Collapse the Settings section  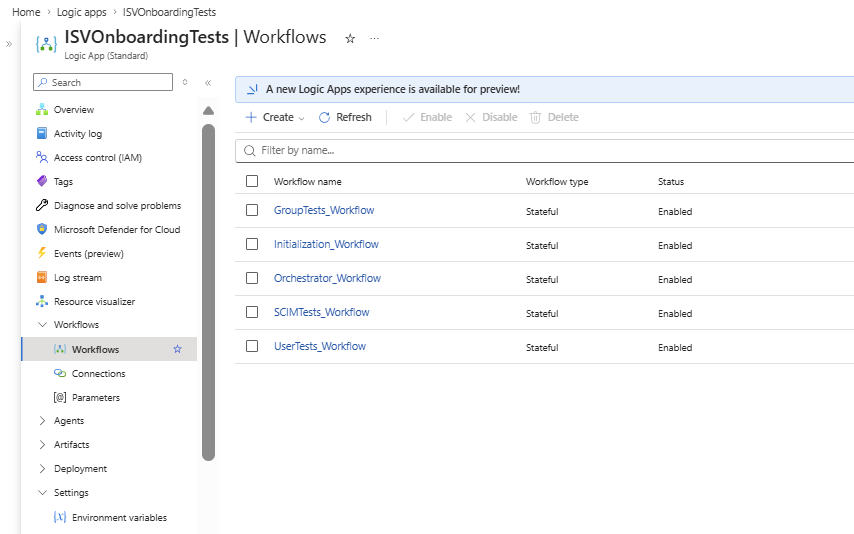point(42,492)
